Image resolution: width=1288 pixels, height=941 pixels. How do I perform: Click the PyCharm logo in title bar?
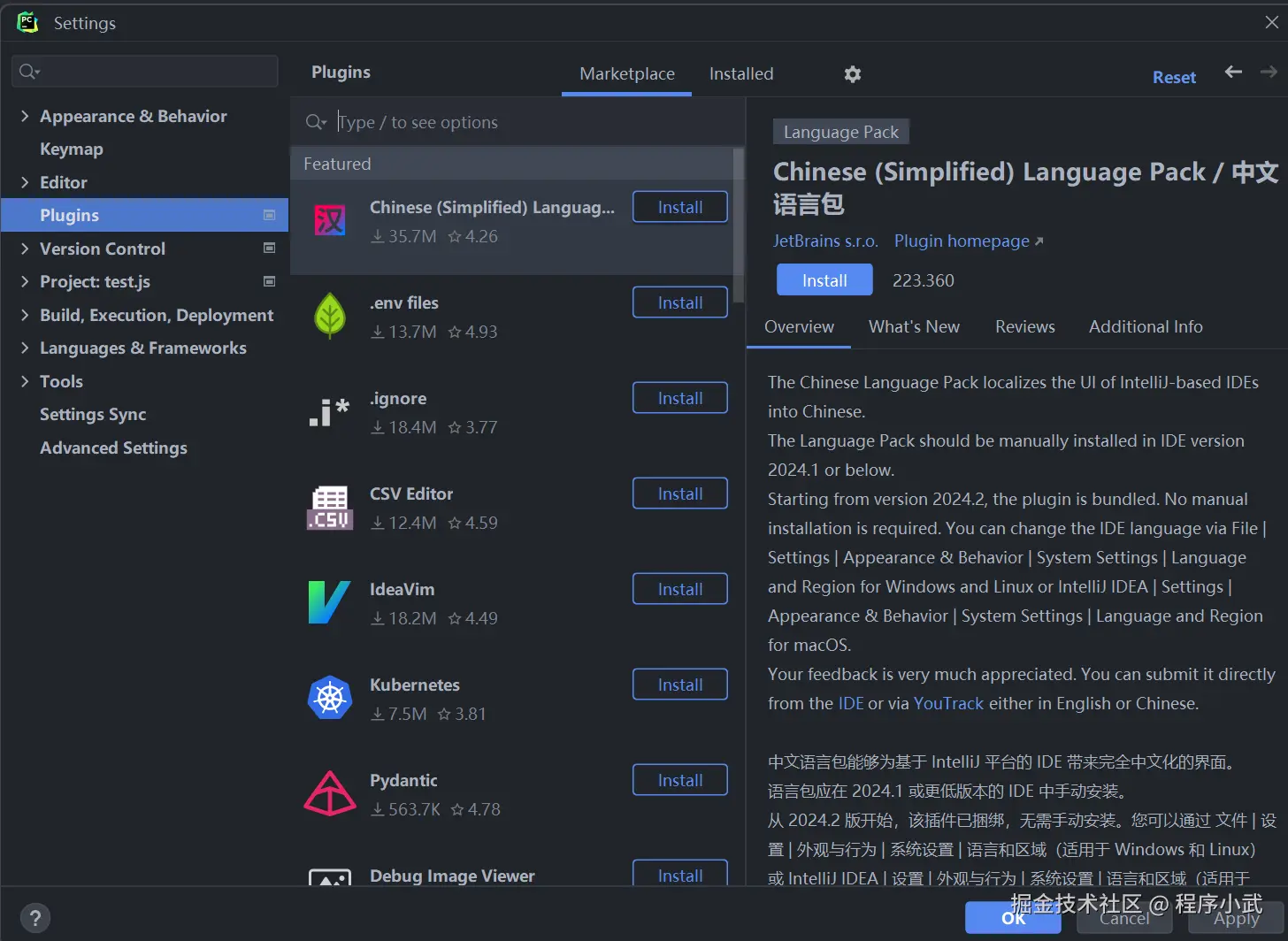(x=27, y=22)
